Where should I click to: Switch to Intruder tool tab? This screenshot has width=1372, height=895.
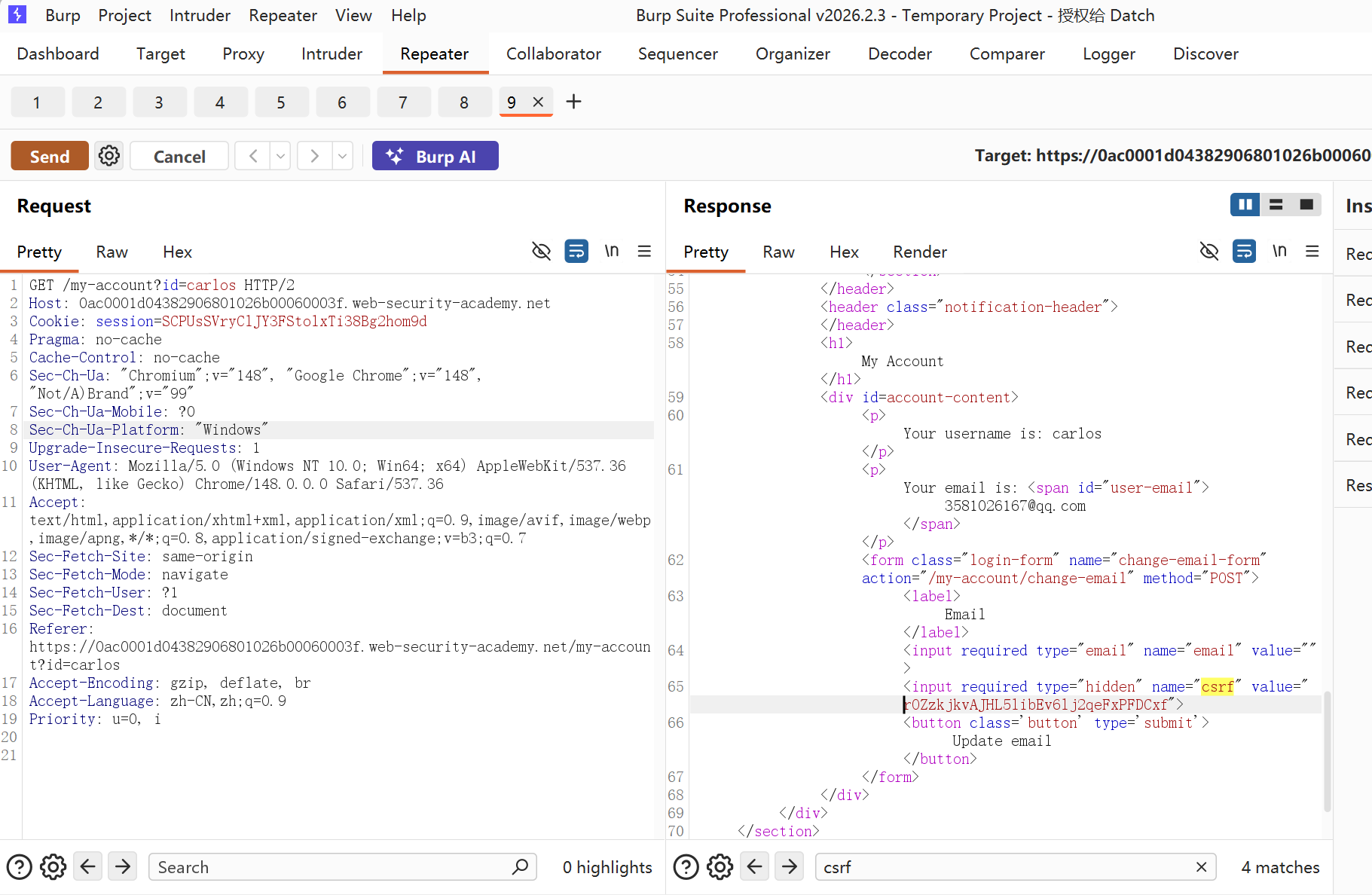click(332, 53)
